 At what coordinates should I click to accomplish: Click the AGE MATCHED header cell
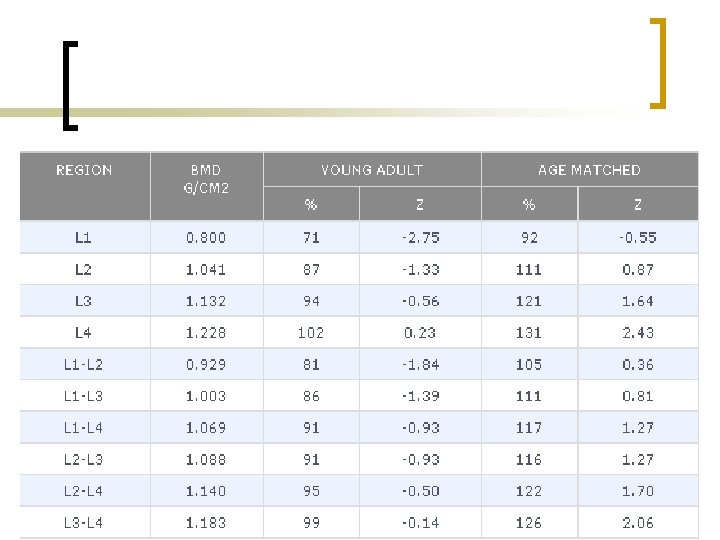pyautogui.click(x=589, y=170)
